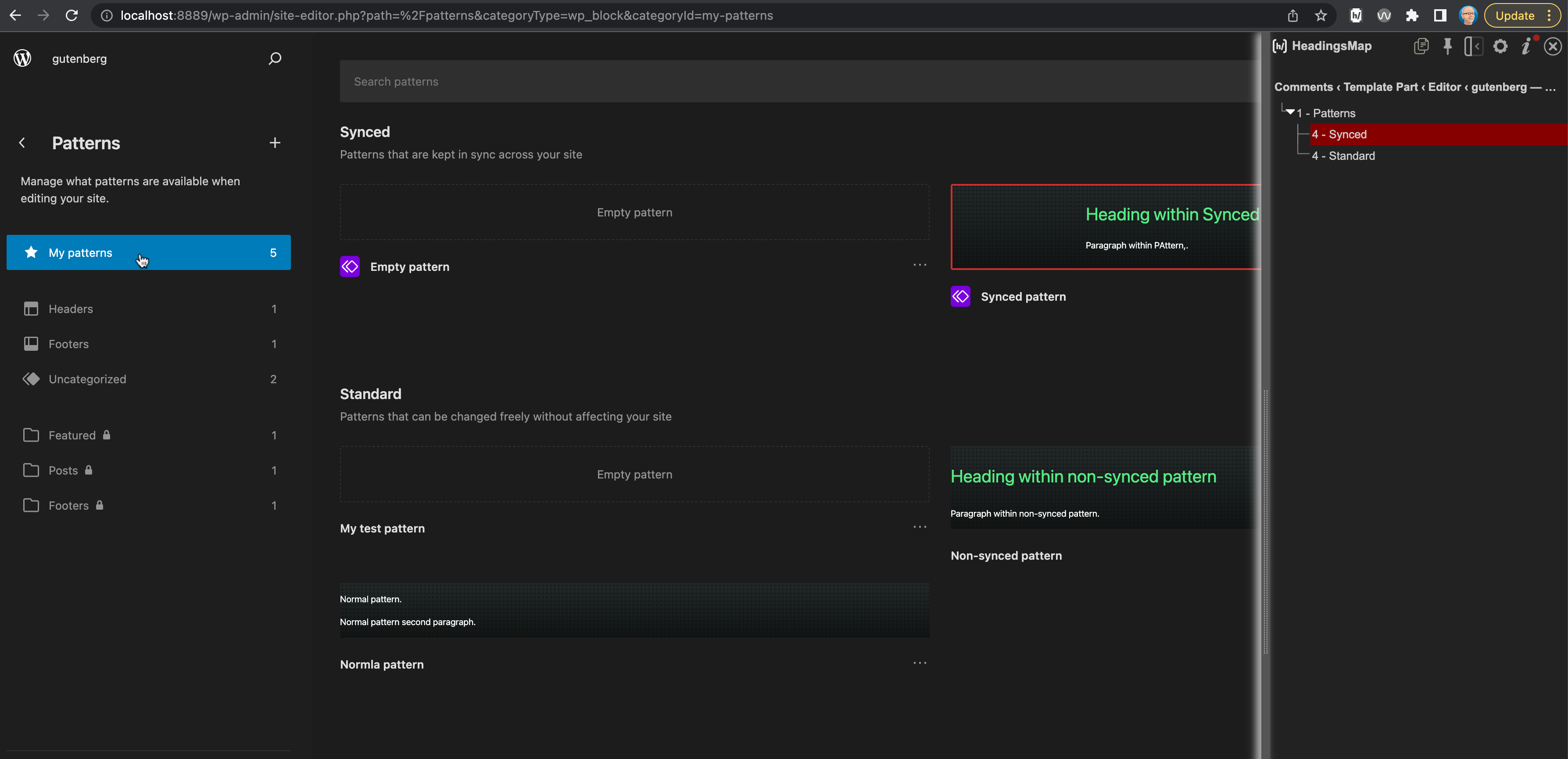
Task: Select the 4 - Standard heading in HeadingsMap
Action: (x=1343, y=155)
